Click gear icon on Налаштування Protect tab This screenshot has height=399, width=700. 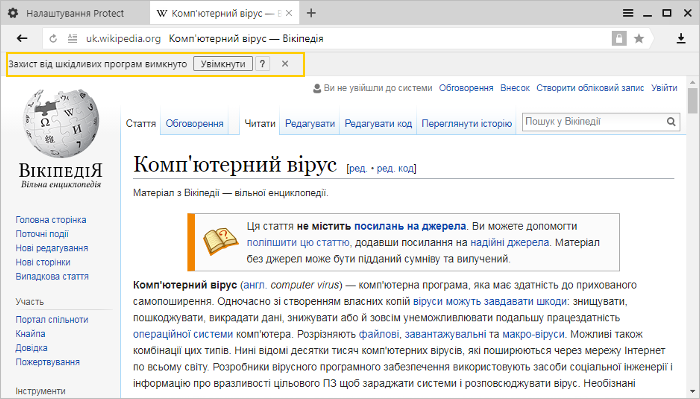coord(13,13)
